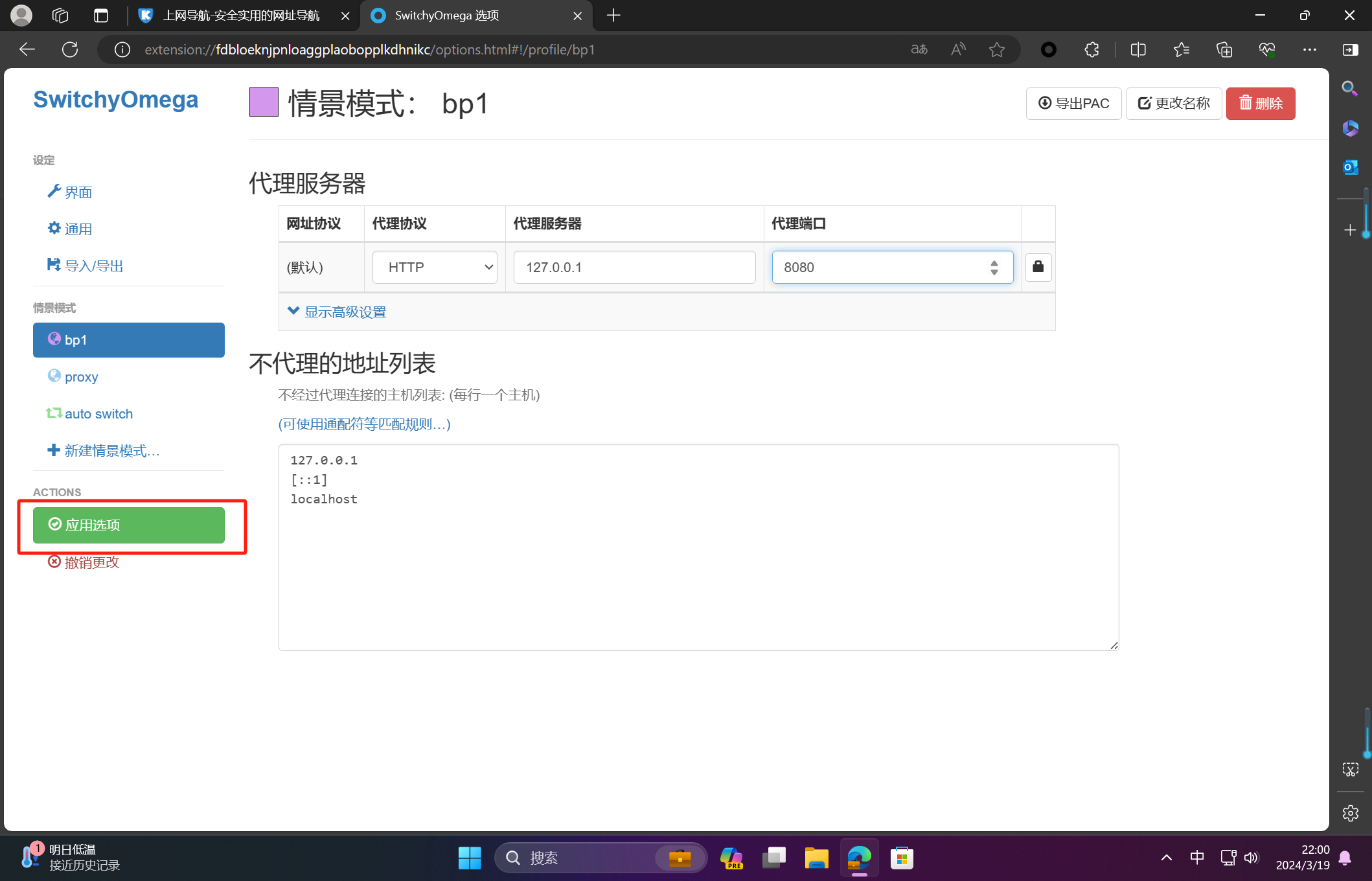Open the HTTP 代理协议 dropdown
This screenshot has height=881, width=1372.
[x=434, y=267]
